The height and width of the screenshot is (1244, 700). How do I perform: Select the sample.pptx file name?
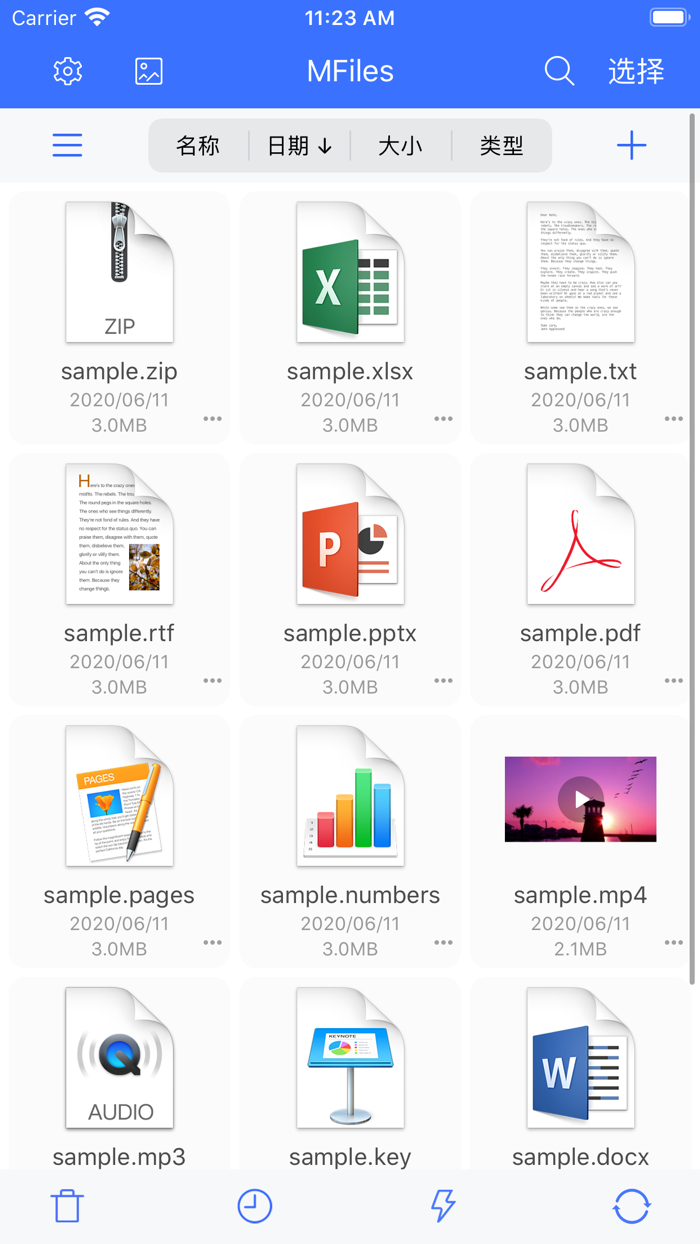pyautogui.click(x=350, y=634)
